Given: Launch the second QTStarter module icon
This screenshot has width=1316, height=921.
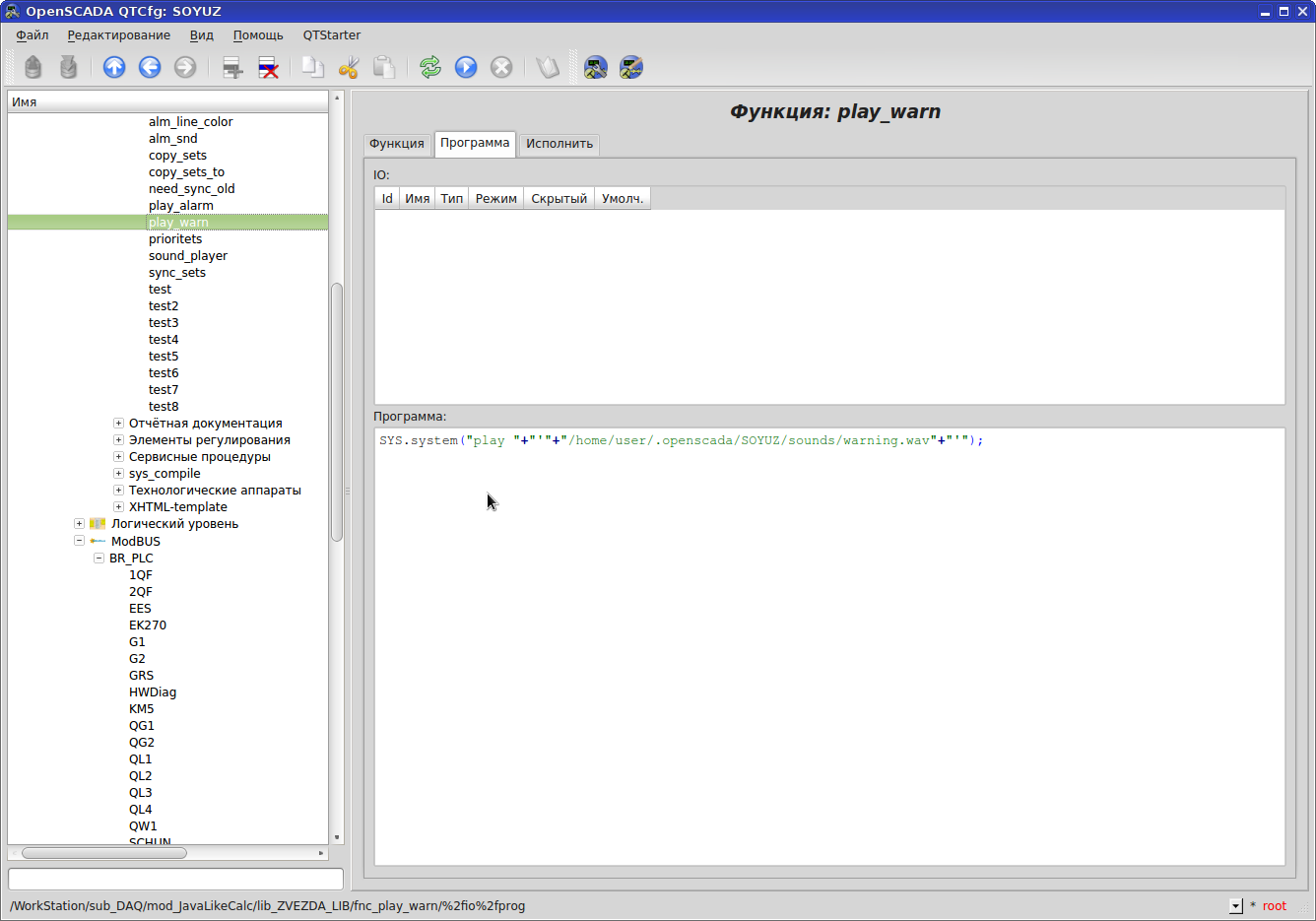Looking at the screenshot, I should [x=631, y=67].
